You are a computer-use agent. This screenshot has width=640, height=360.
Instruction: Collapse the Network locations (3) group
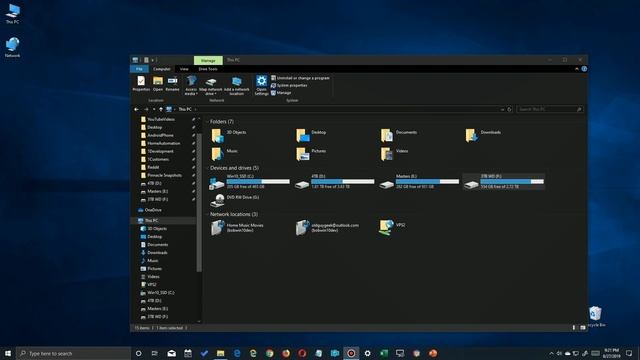tap(207, 214)
